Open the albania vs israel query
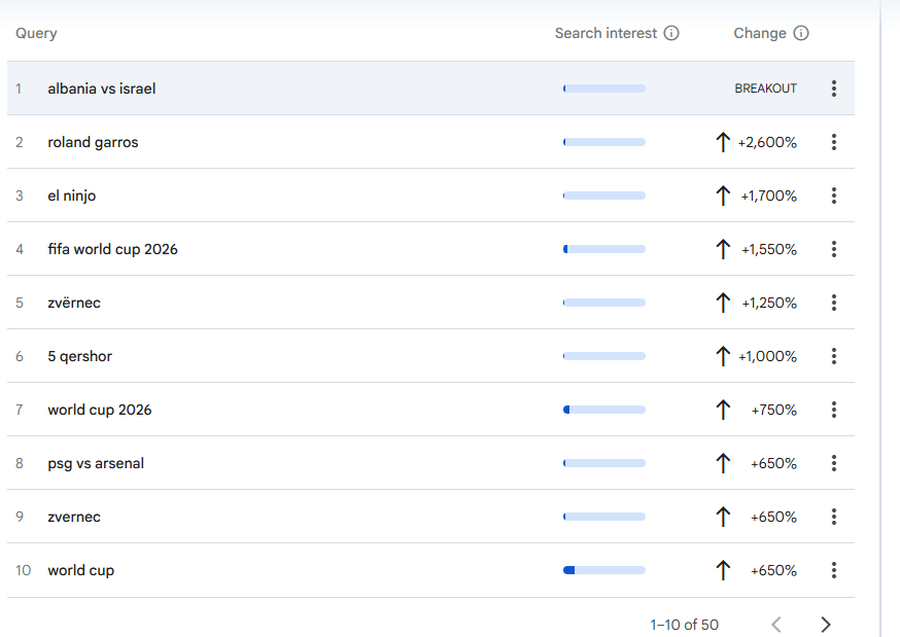The width and height of the screenshot is (900, 637). (102, 88)
